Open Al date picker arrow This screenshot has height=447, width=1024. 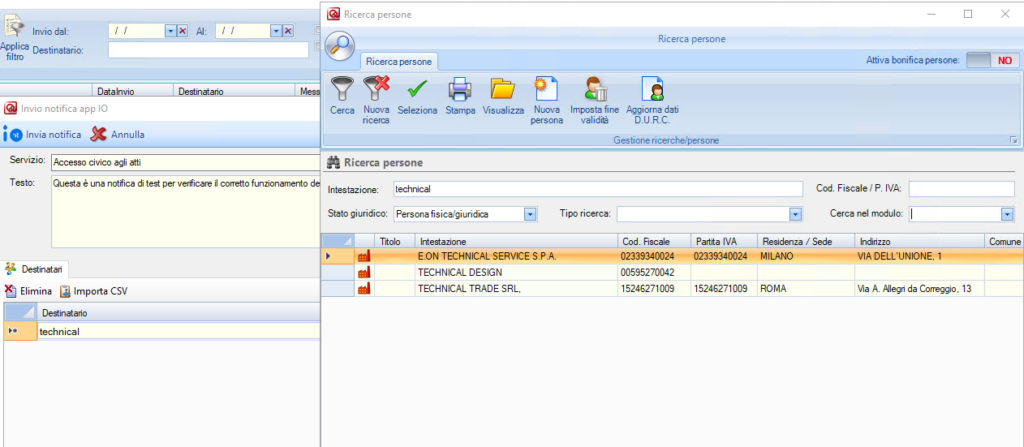[276, 31]
